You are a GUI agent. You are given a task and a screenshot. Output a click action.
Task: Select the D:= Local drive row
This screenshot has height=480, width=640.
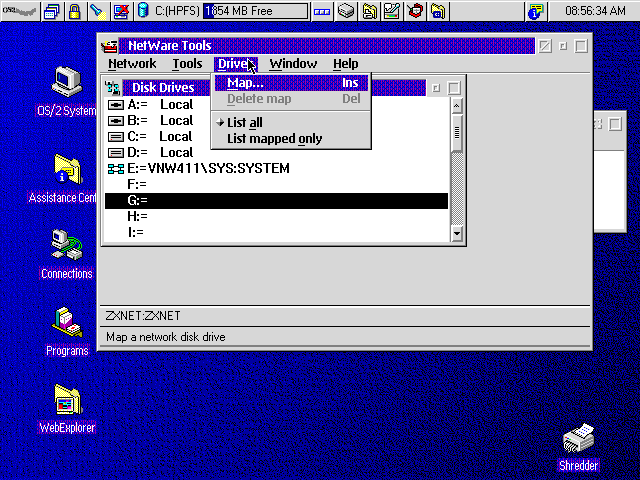coord(276,152)
